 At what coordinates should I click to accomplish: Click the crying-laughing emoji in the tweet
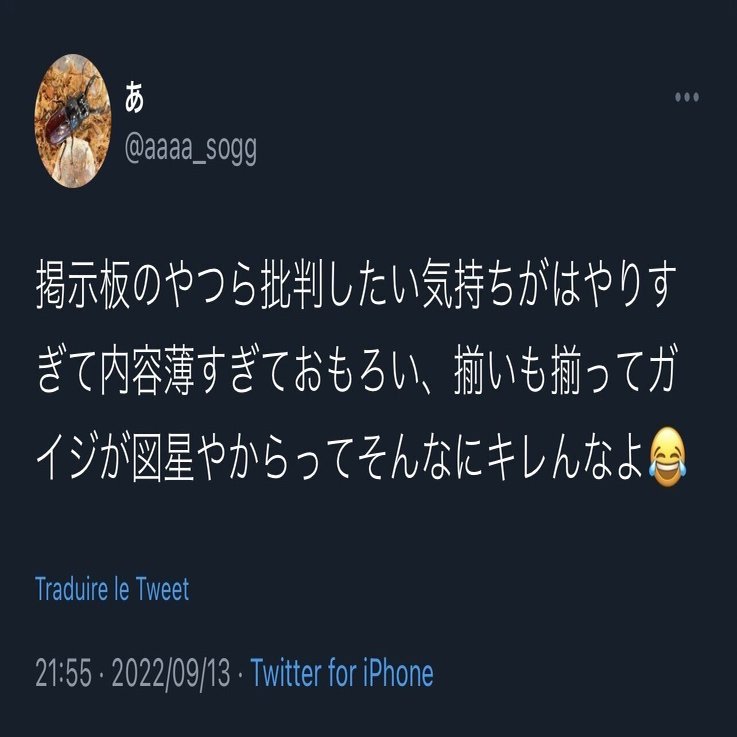pyautogui.click(x=667, y=456)
